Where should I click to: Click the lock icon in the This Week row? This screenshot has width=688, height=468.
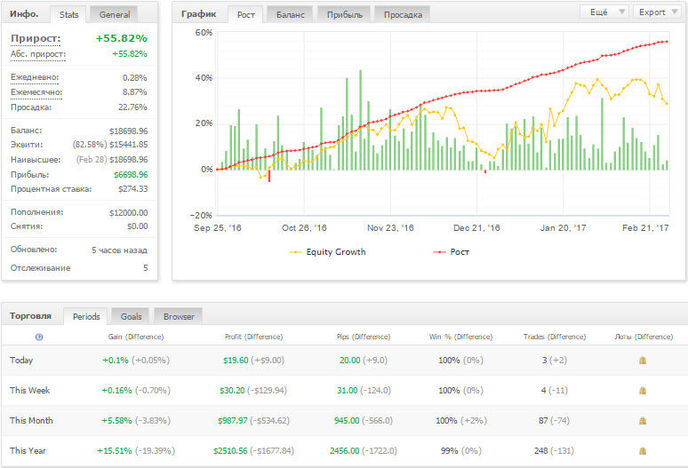(642, 390)
